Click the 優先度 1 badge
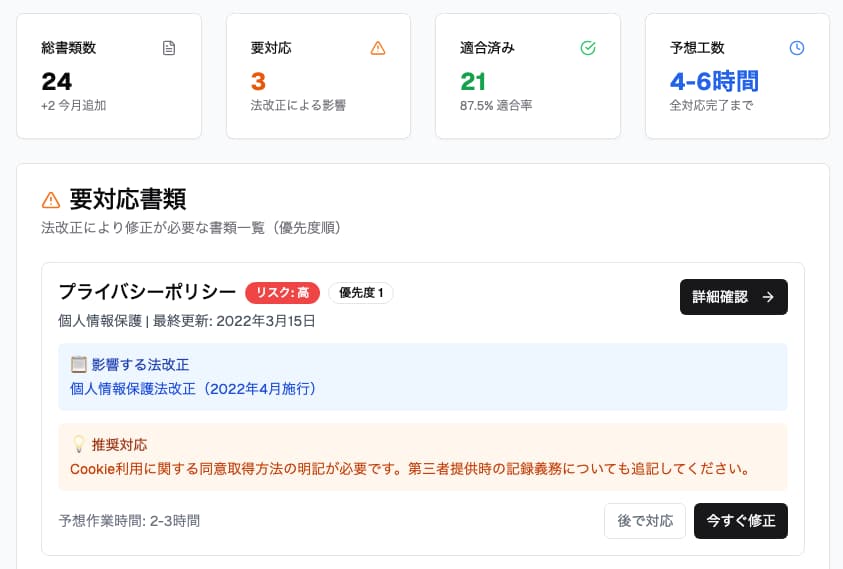The image size is (843, 569). tap(361, 293)
